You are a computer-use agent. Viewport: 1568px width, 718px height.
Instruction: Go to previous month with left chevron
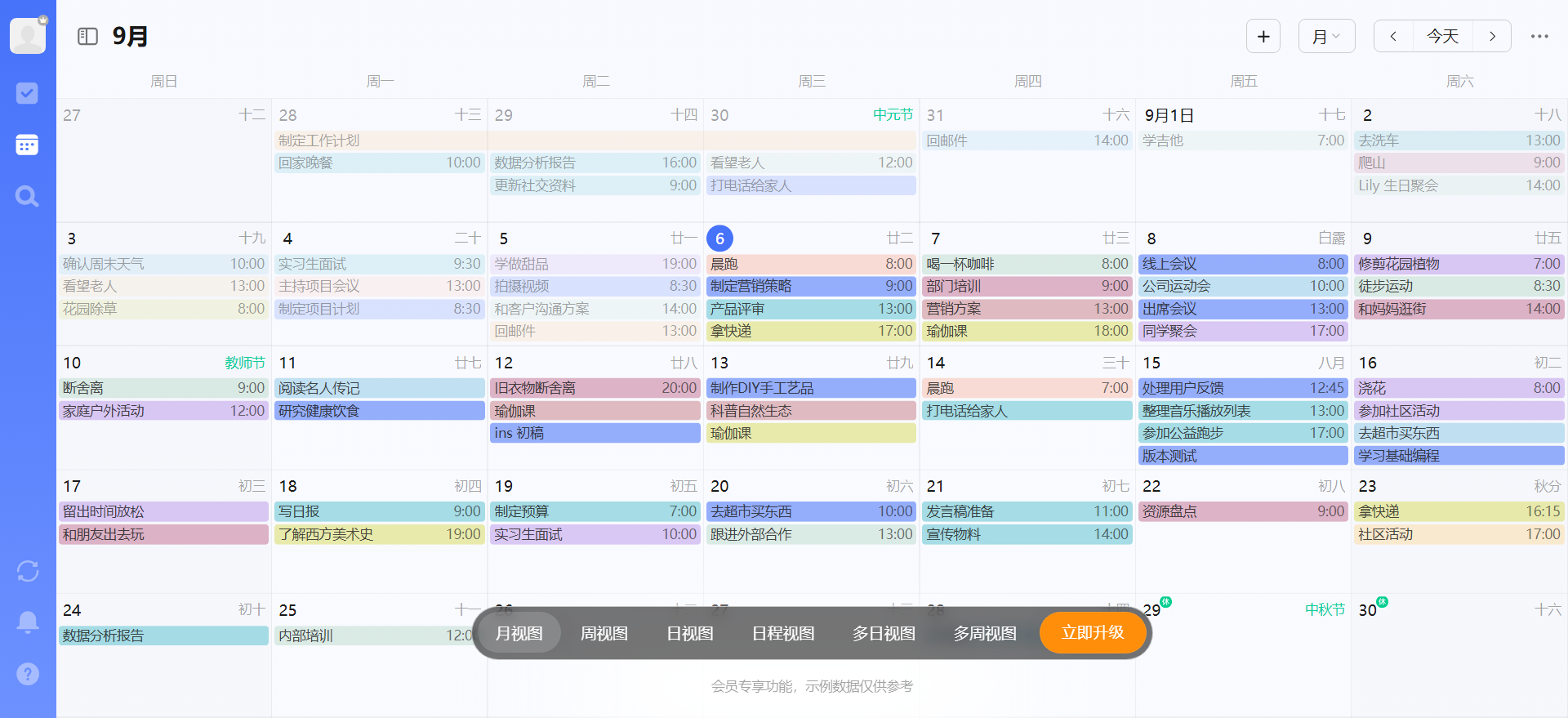tap(1393, 36)
